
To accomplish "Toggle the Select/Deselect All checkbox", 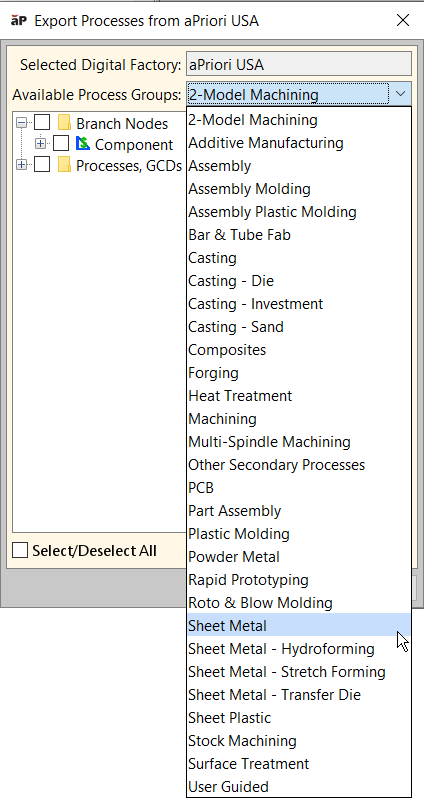I will pyautogui.click(x=20, y=550).
